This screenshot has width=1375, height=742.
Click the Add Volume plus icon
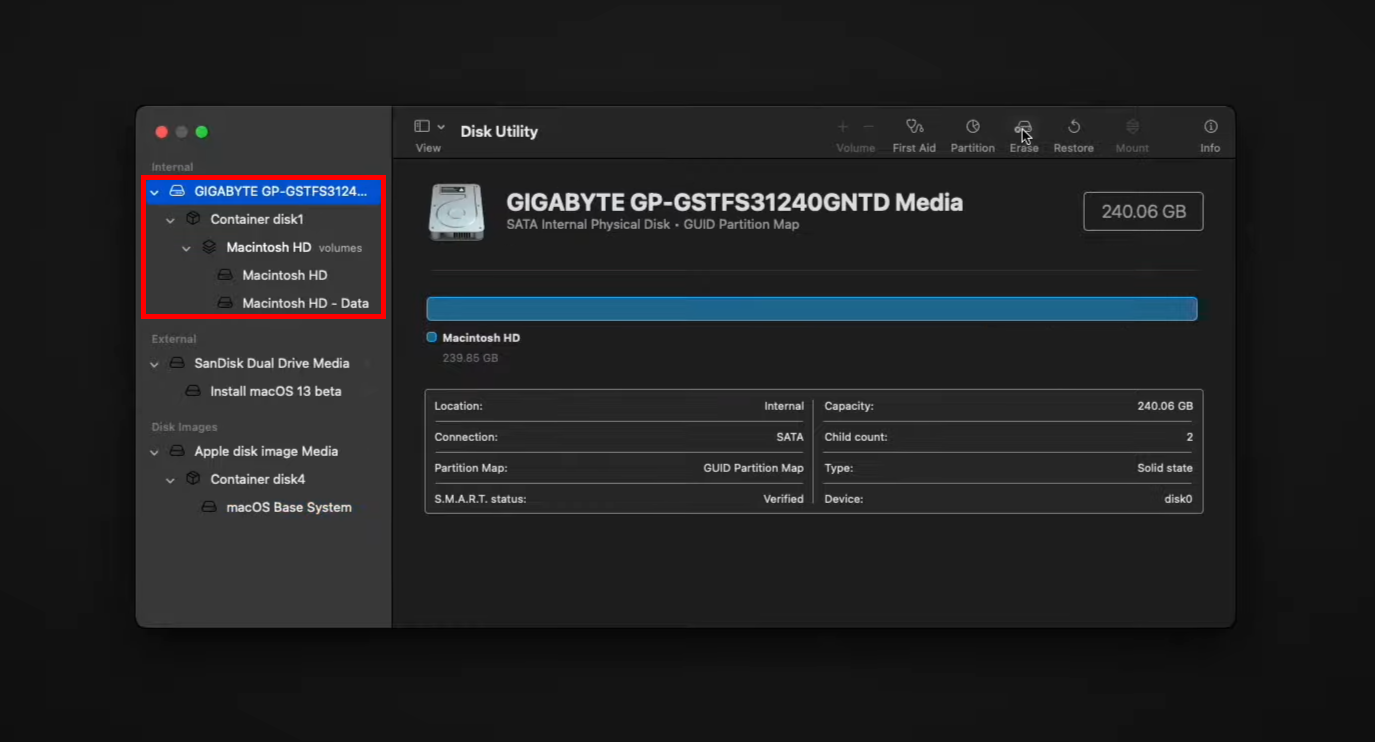[842, 127]
